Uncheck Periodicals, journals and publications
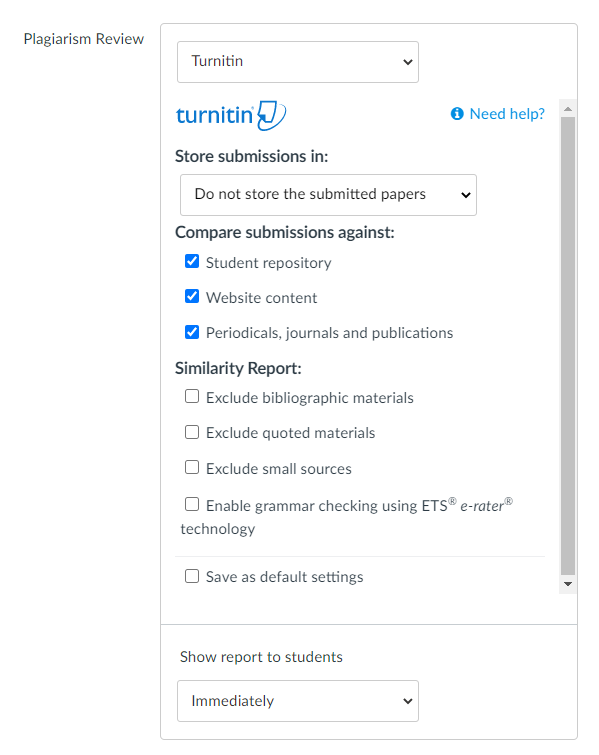This screenshot has height=755, width=599. [x=192, y=332]
